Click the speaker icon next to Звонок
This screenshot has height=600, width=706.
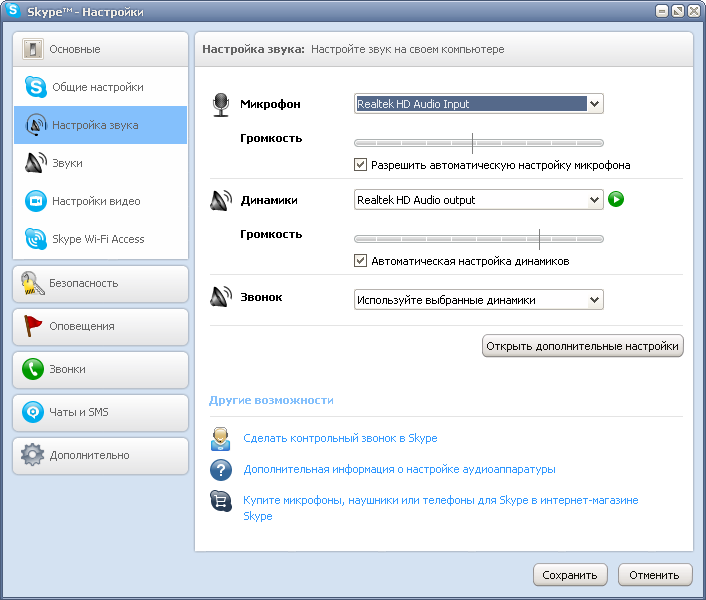pyautogui.click(x=221, y=297)
